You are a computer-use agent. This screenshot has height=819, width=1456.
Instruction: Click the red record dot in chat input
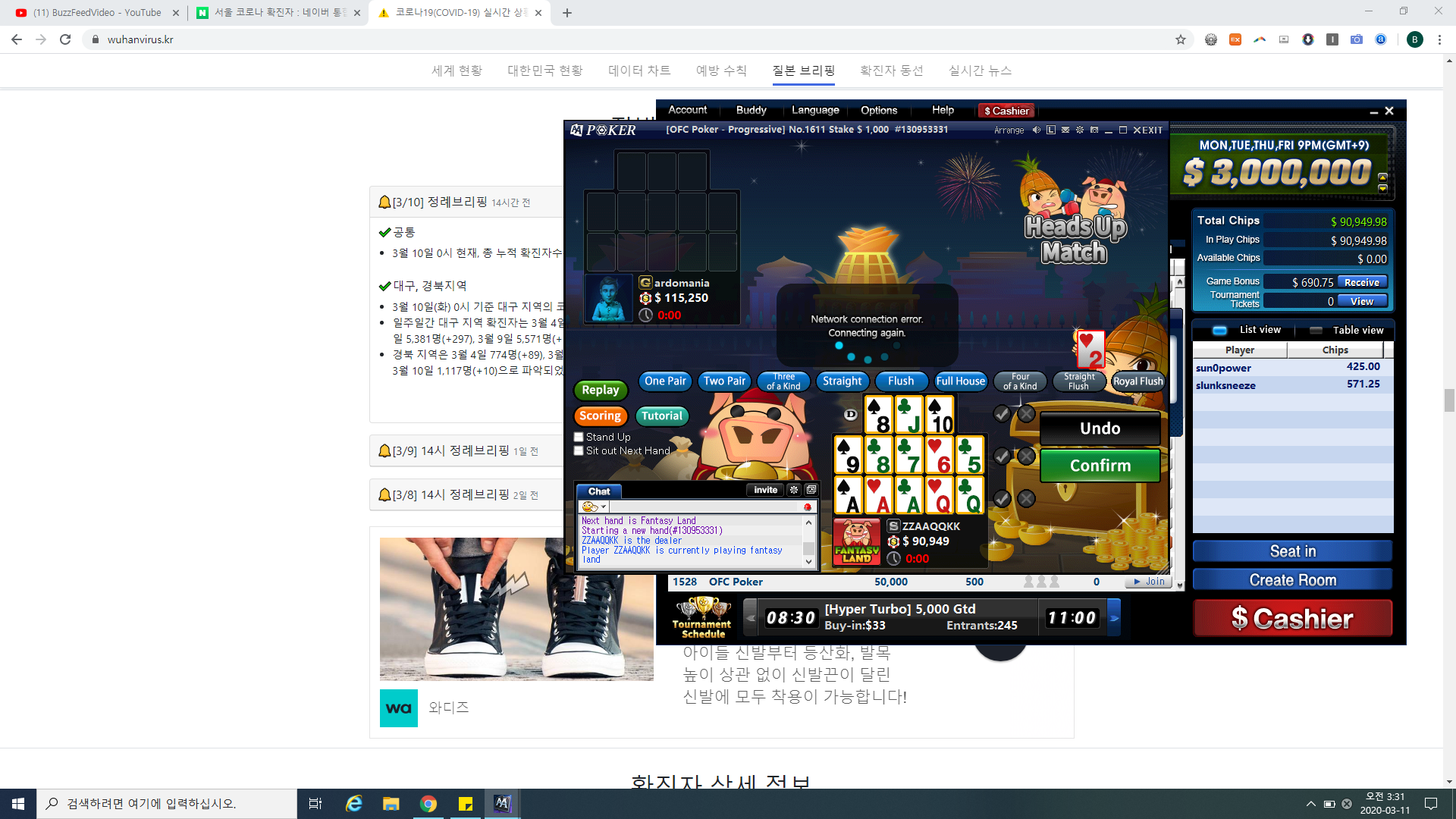808,507
